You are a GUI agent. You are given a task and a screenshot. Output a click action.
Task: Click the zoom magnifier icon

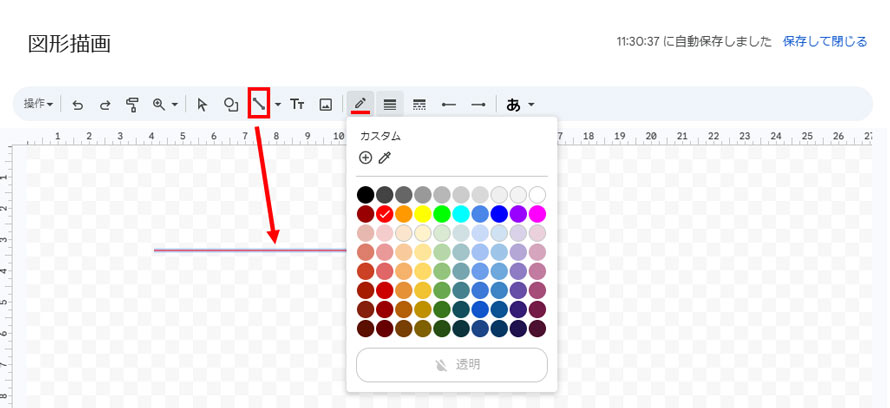pos(159,104)
